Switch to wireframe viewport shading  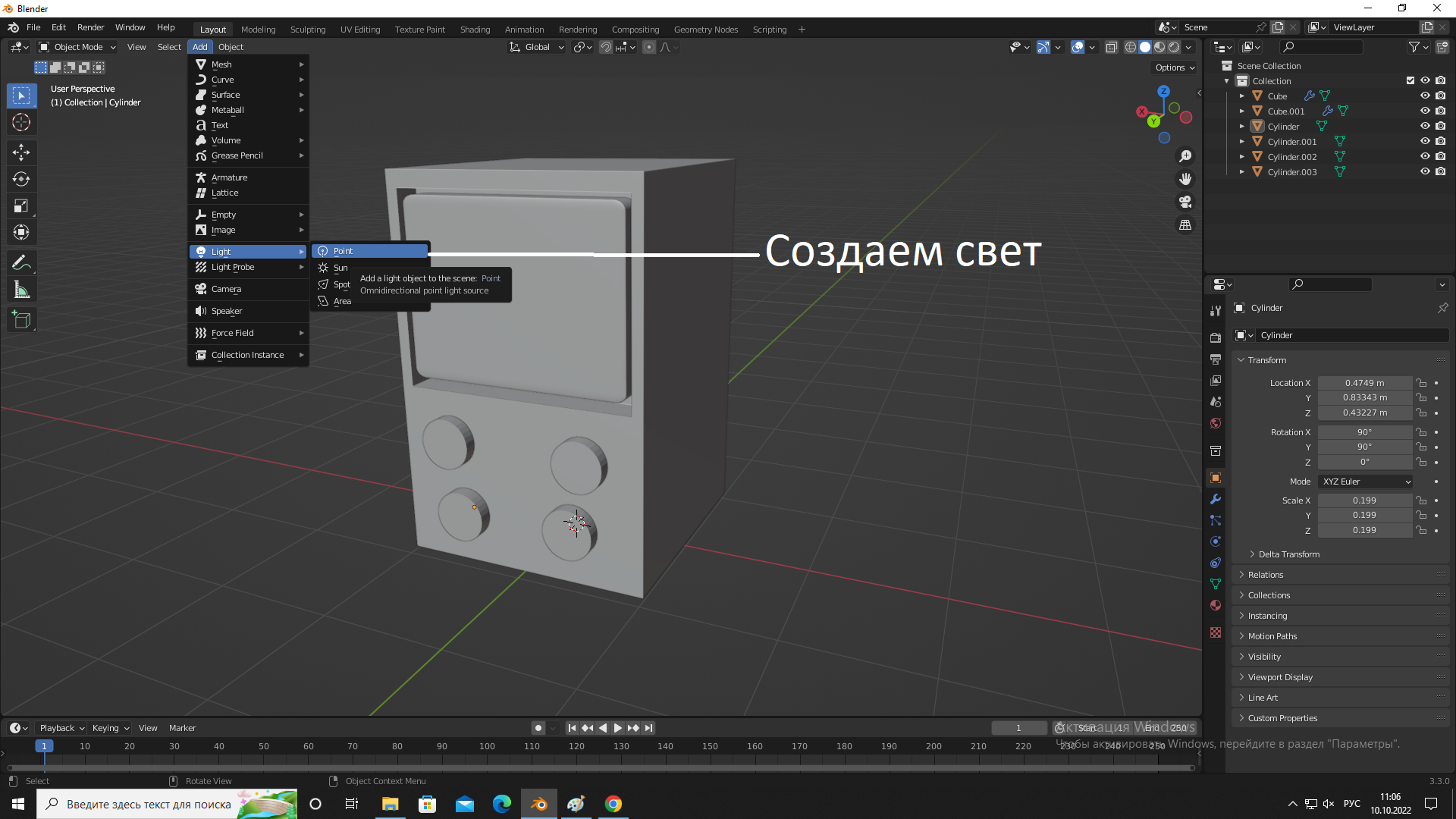pyautogui.click(x=1130, y=47)
